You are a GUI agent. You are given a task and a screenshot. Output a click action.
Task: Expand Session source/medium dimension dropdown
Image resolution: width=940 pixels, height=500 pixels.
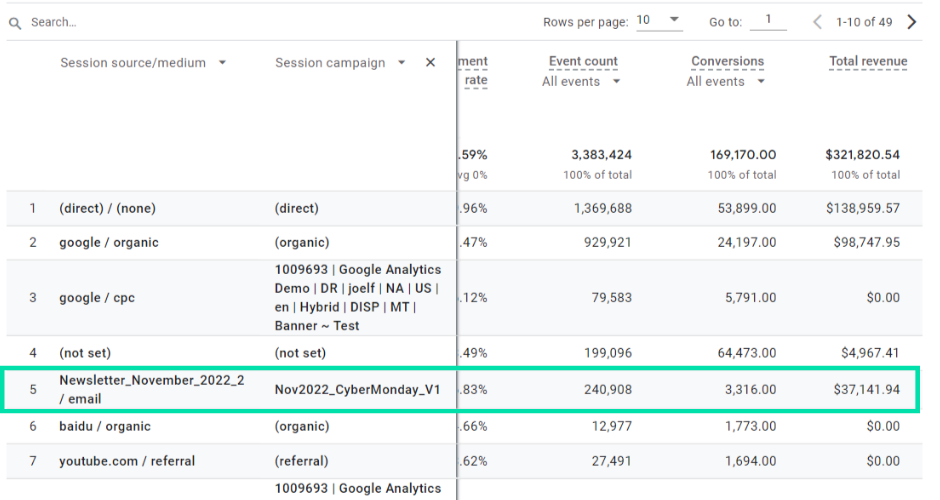[x=222, y=63]
